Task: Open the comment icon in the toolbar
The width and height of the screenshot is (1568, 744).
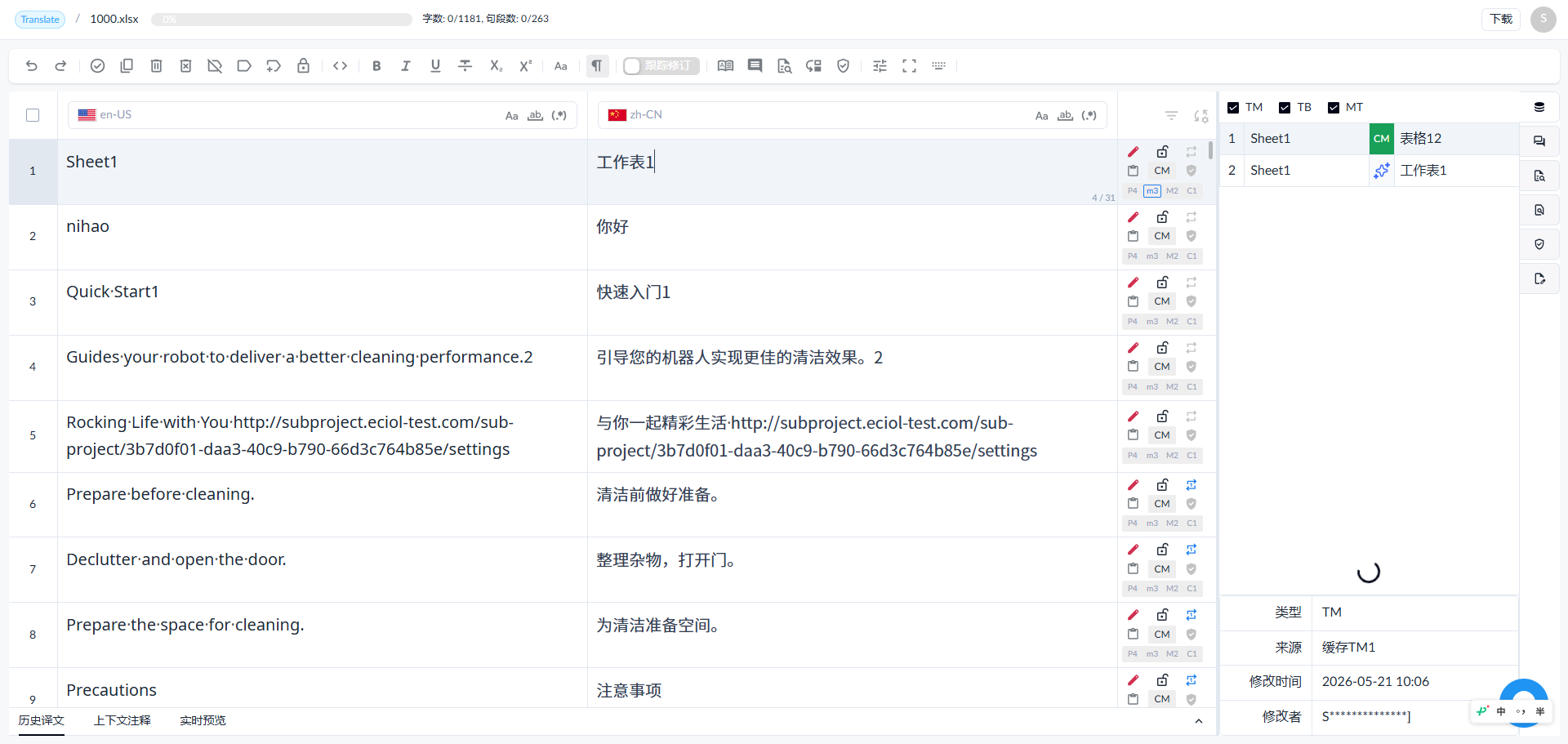Action: 755,66
